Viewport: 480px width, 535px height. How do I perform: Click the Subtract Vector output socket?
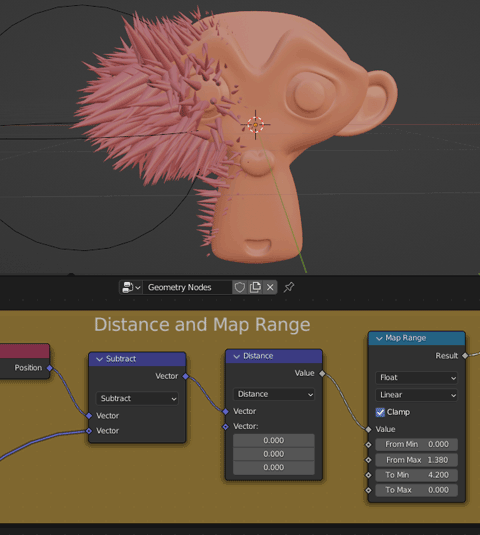pos(185,376)
